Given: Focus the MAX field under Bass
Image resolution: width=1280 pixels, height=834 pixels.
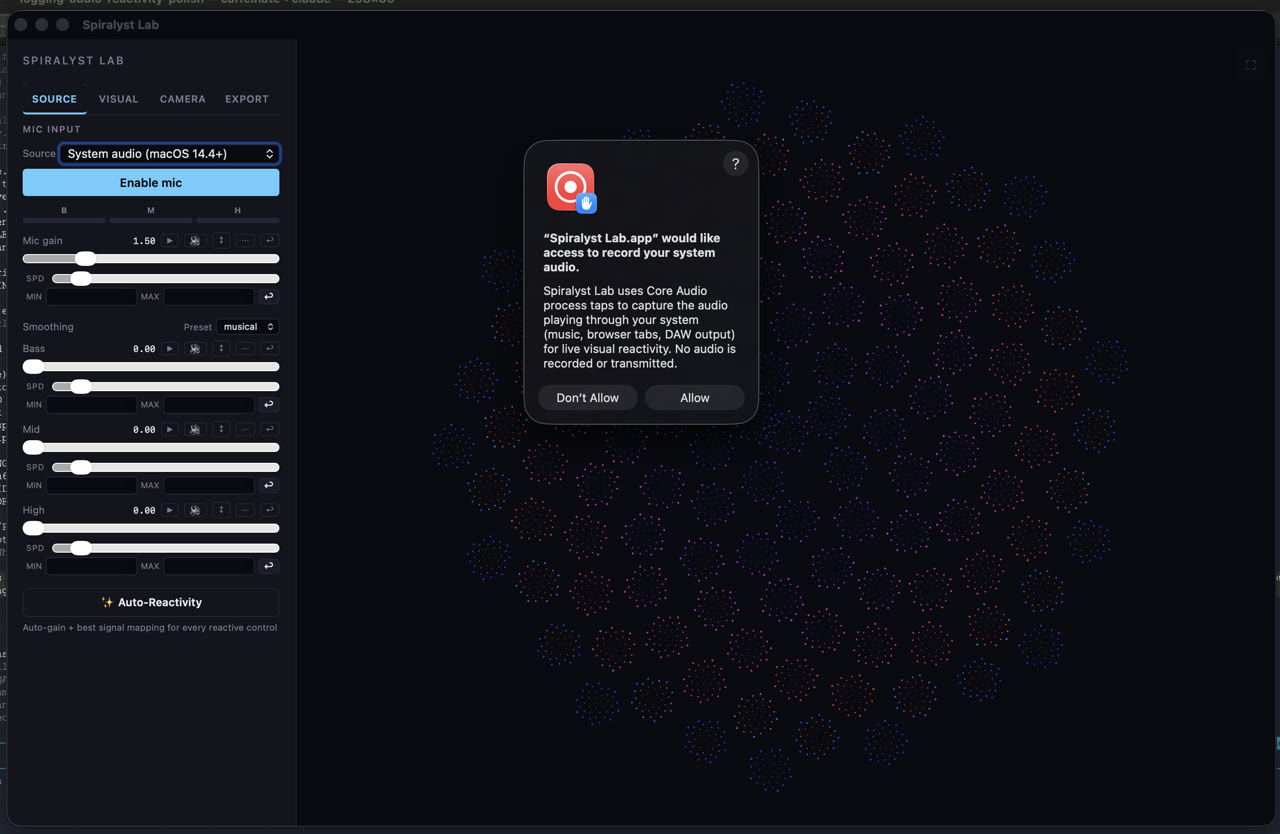Looking at the screenshot, I should pyautogui.click(x=209, y=405).
